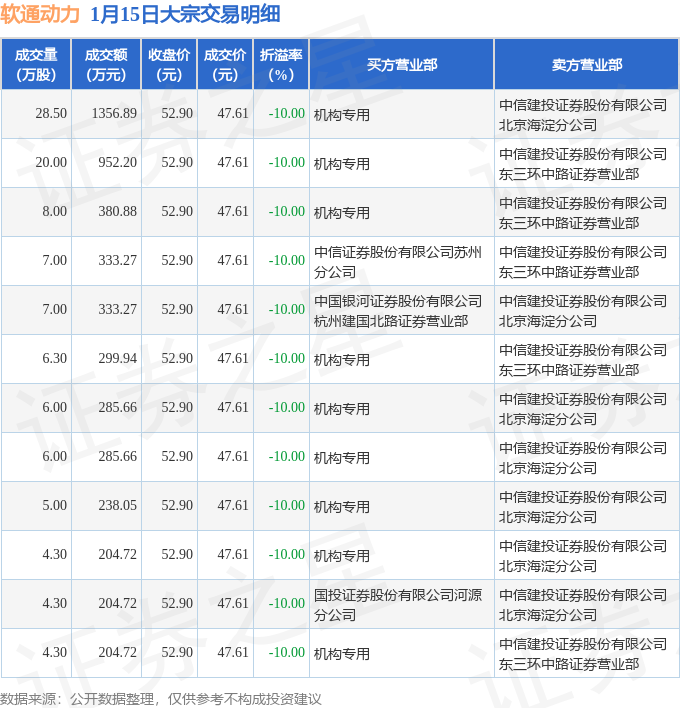The height and width of the screenshot is (708, 680).
Task: Click 52.90 closing price in 6.30 row
Action: point(177,359)
